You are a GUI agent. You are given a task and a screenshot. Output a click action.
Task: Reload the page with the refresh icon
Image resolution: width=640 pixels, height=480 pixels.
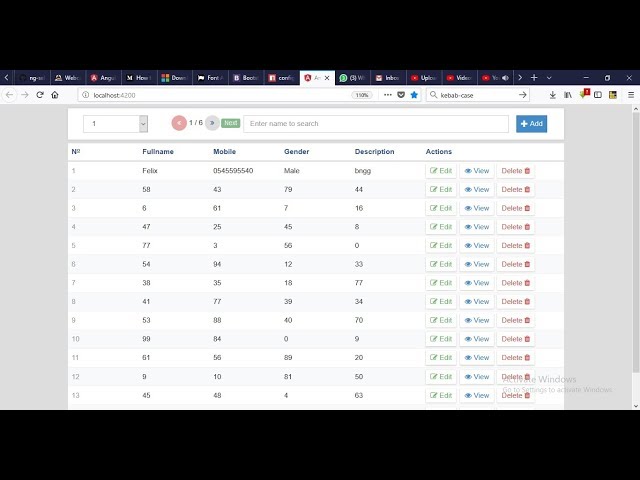[x=40, y=95]
